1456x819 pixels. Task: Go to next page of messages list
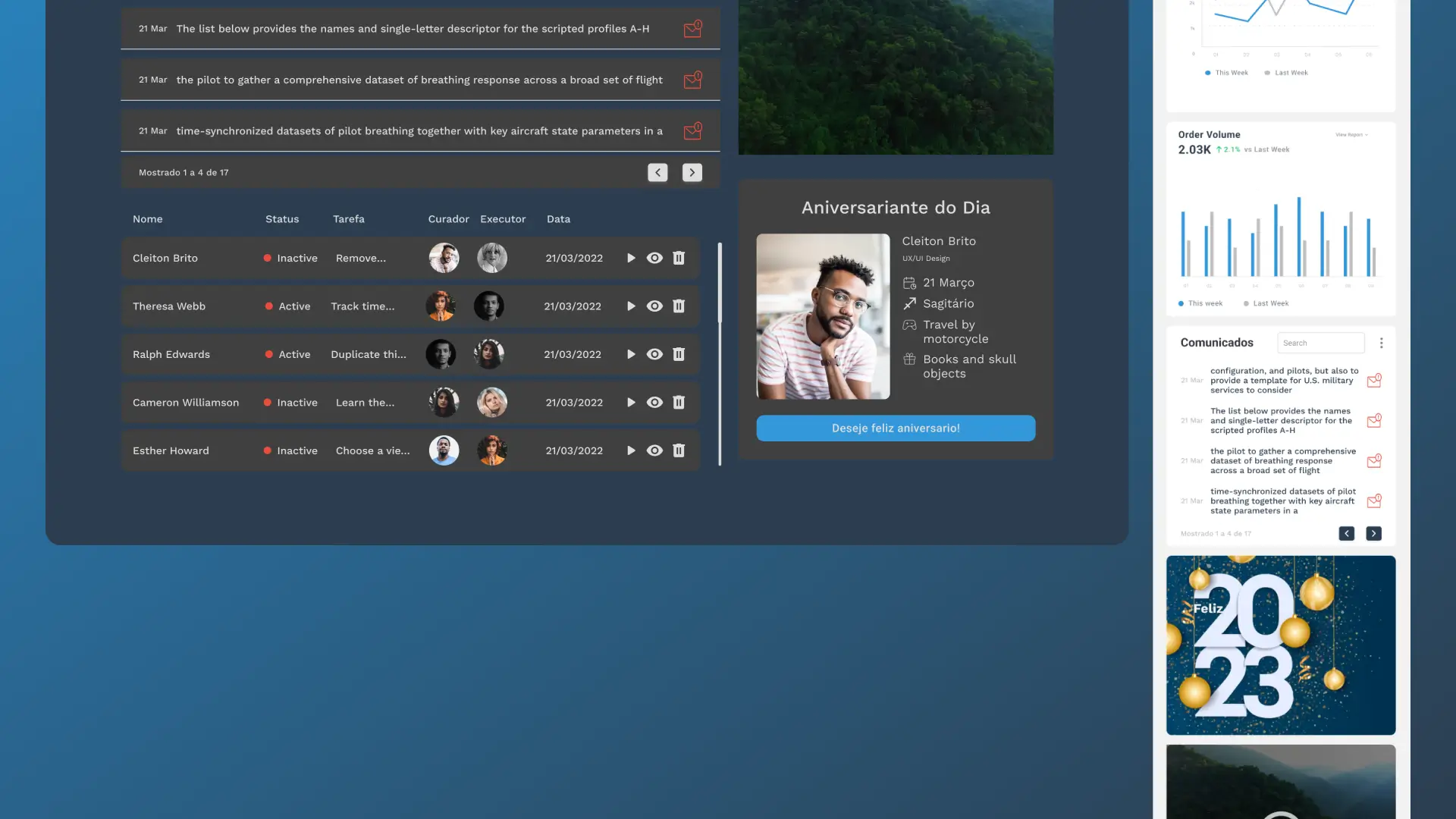click(692, 173)
